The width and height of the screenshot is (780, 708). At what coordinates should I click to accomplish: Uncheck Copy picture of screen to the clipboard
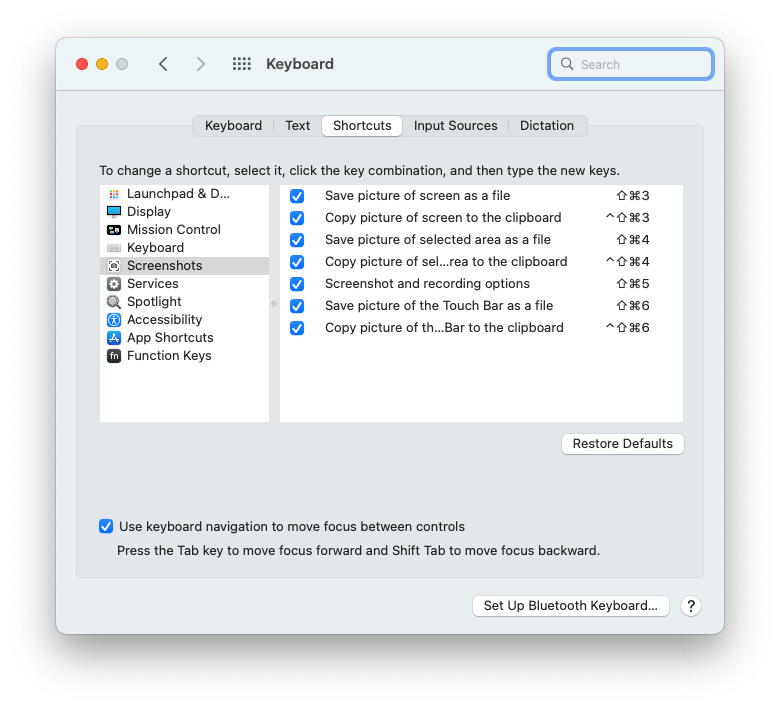(297, 218)
